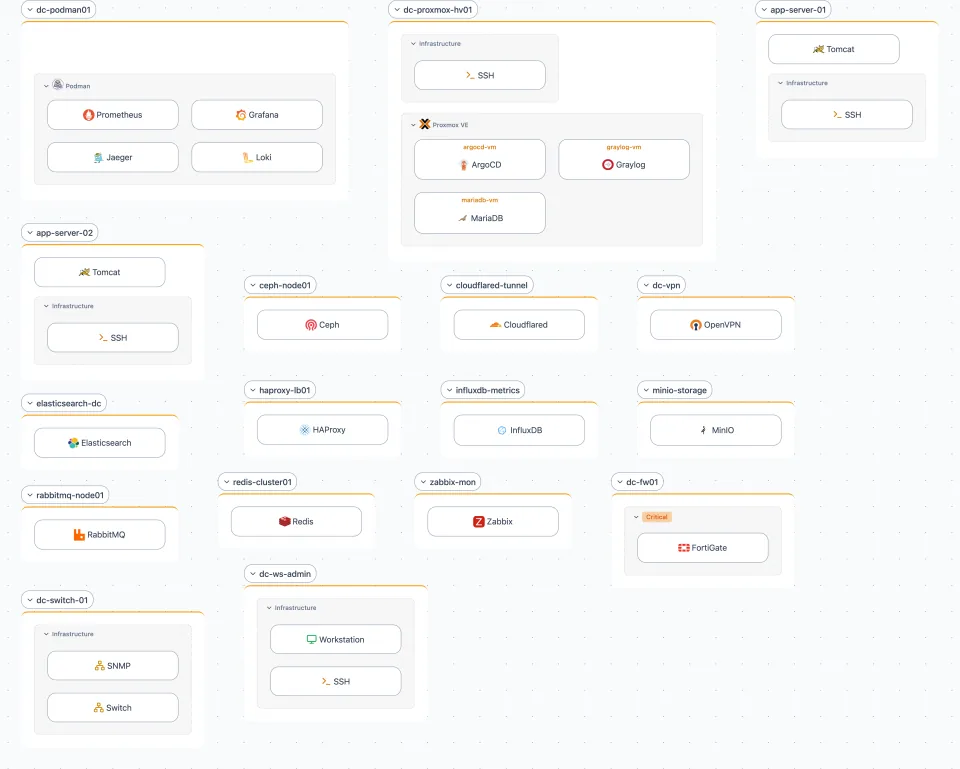The width and height of the screenshot is (960, 769).
Task: Collapse the app-server-02 host chevron
Action: 30,233
